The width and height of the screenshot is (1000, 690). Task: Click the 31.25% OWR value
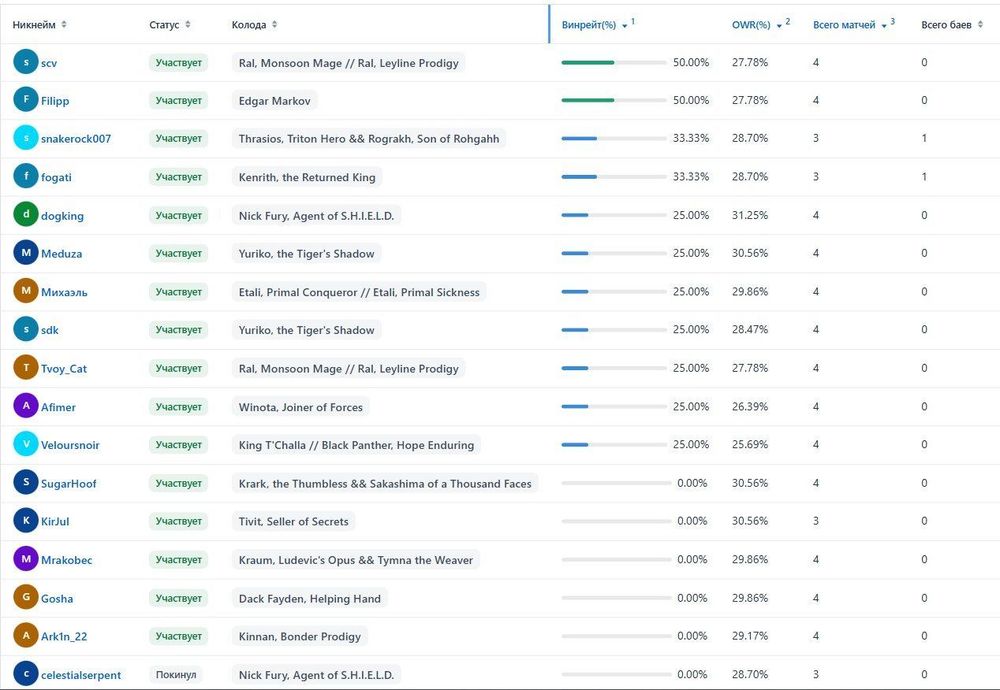point(750,215)
